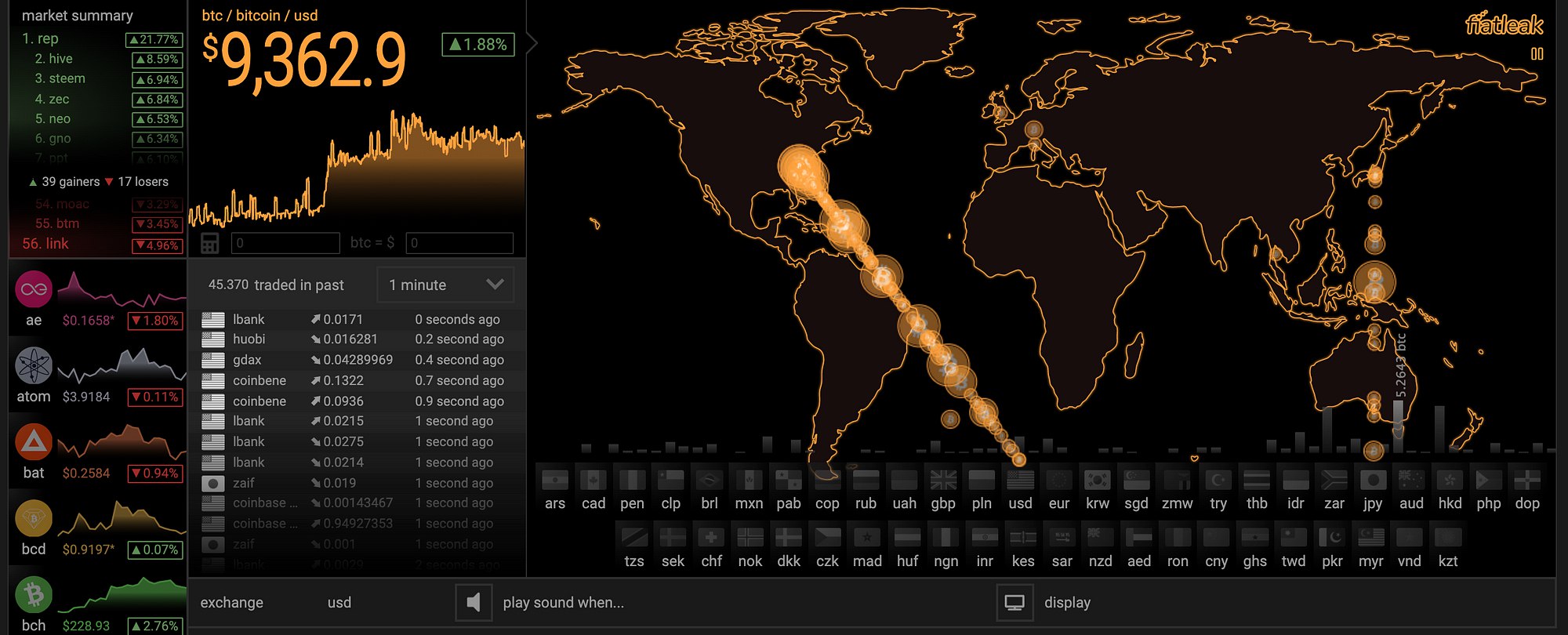Select the ars currency flag

[554, 480]
